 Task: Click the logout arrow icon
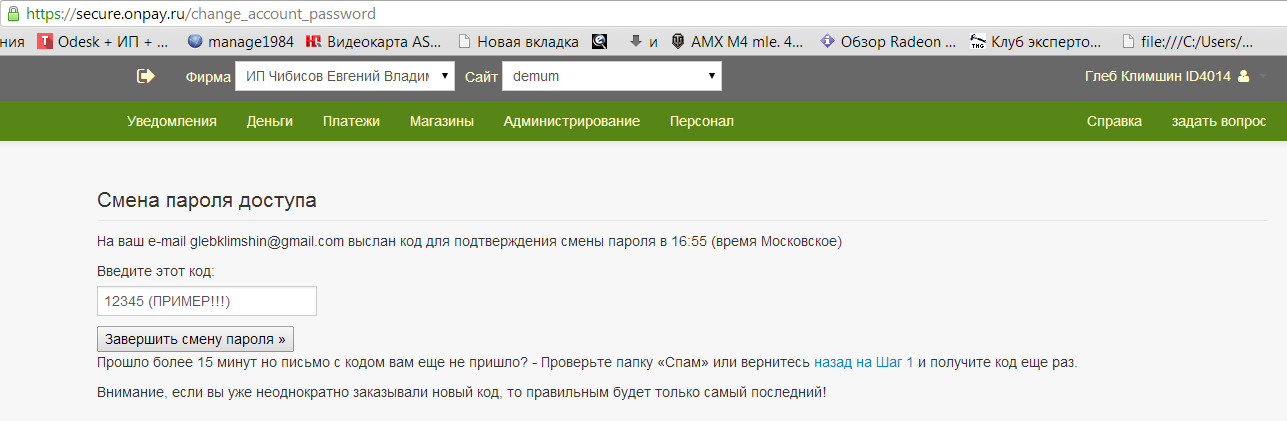click(x=146, y=76)
